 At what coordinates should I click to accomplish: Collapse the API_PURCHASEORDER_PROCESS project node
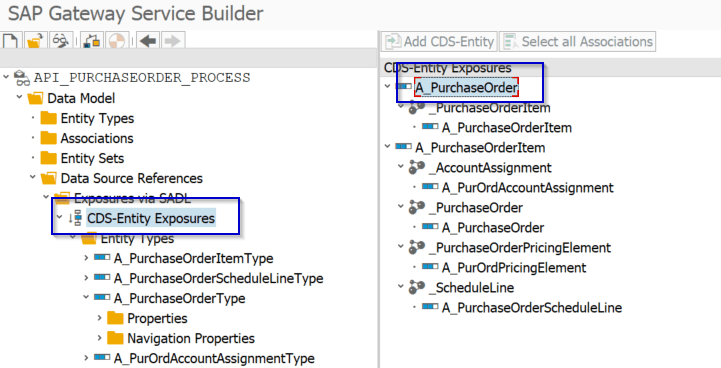(6, 77)
